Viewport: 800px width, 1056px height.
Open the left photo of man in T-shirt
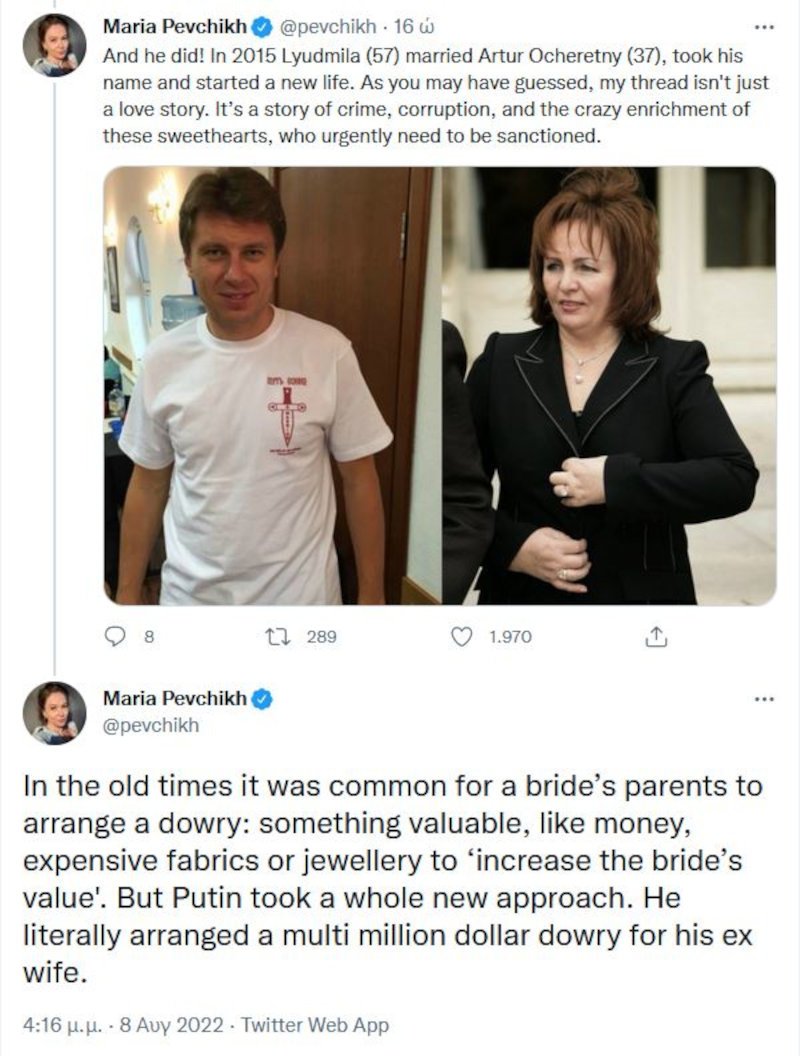[x=273, y=386]
